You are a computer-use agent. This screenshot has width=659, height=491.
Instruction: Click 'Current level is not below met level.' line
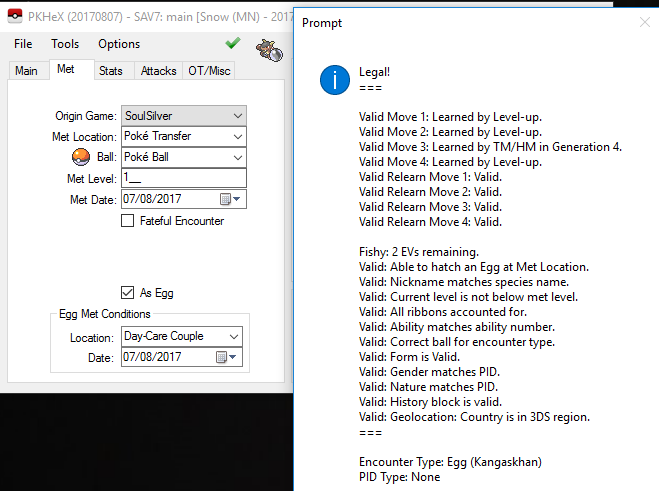click(468, 297)
